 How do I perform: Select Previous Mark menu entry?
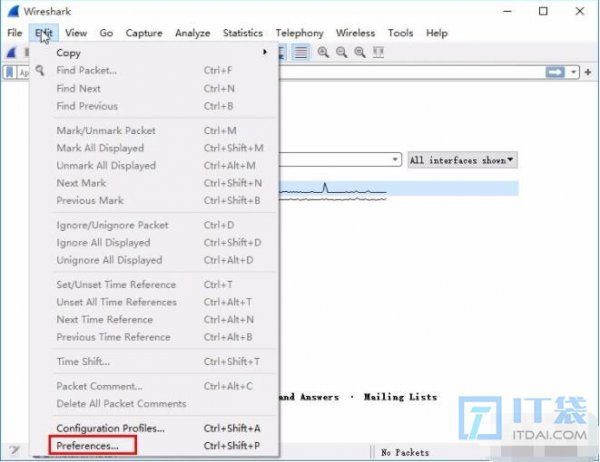point(154,201)
